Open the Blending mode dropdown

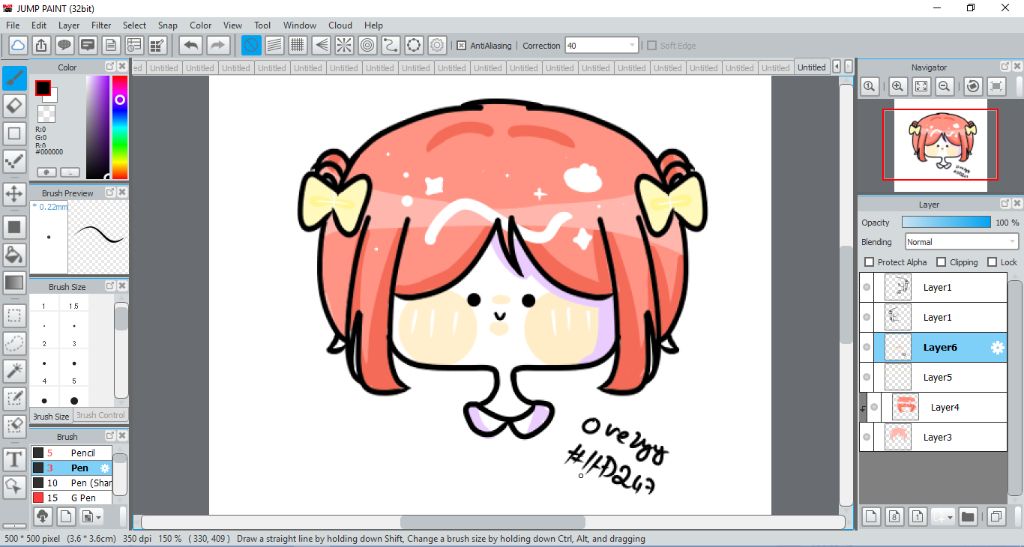(961, 242)
